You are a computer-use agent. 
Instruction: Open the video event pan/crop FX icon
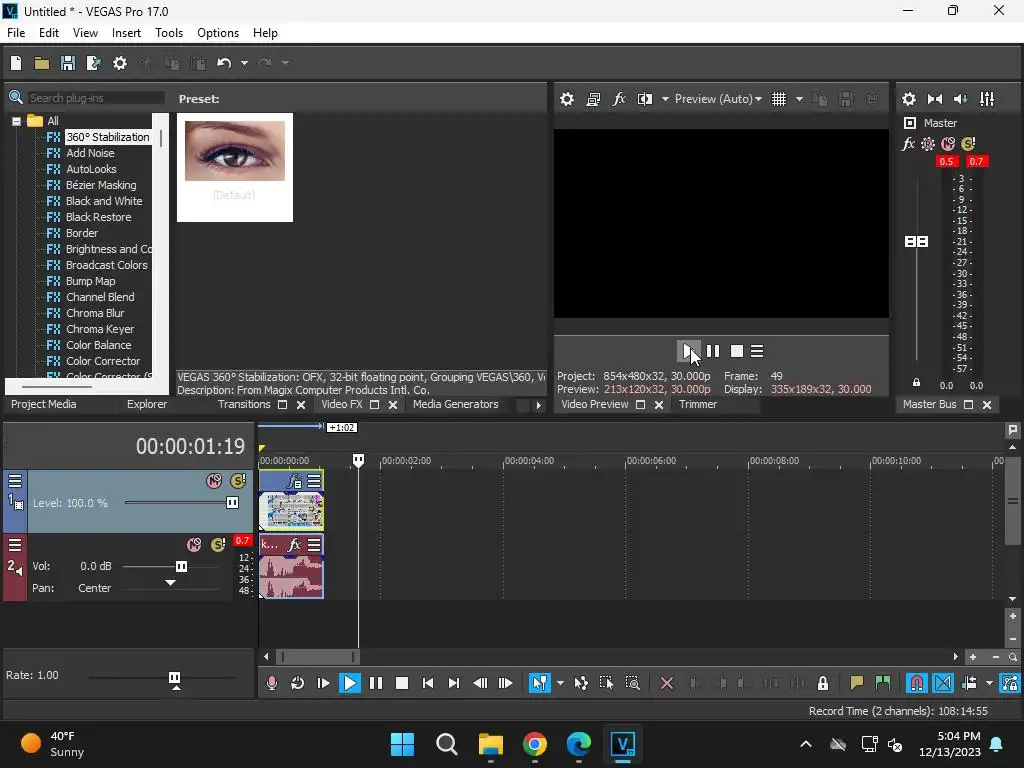pyautogui.click(x=295, y=481)
